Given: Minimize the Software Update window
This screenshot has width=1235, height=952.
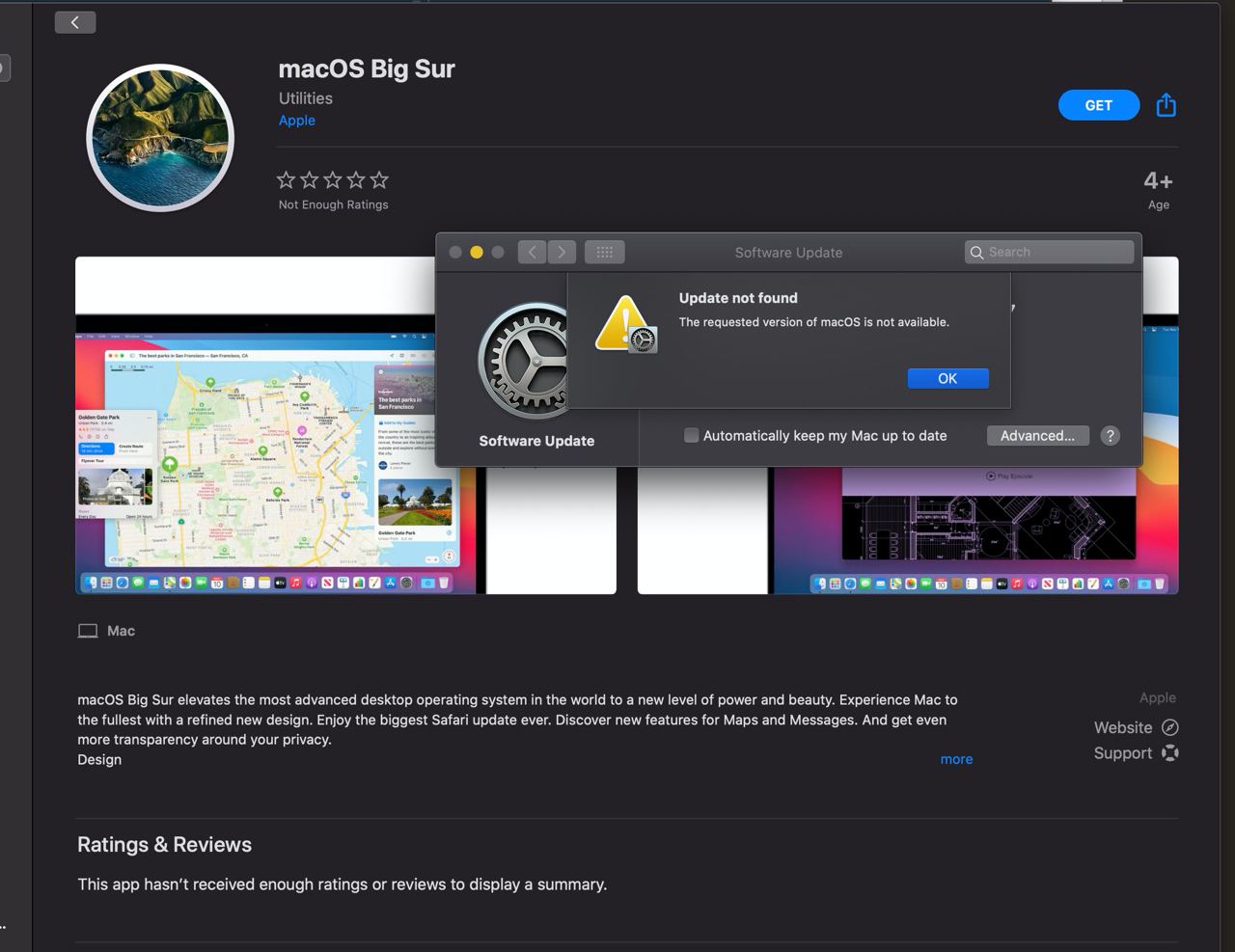Looking at the screenshot, I should click(x=477, y=252).
